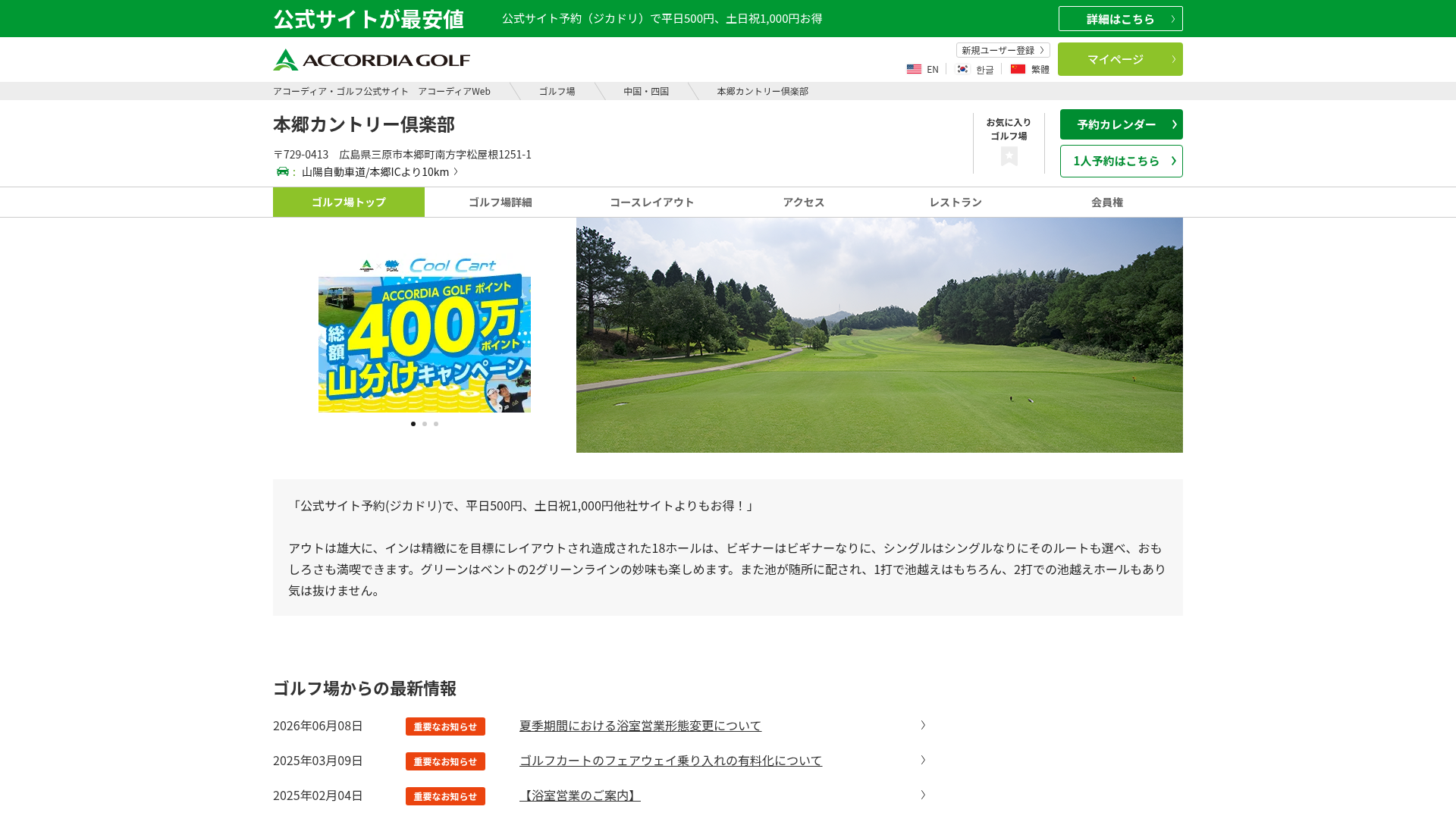Image resolution: width=1456 pixels, height=819 pixels.
Task: Switch site language to 繁體
Action: (x=1040, y=70)
